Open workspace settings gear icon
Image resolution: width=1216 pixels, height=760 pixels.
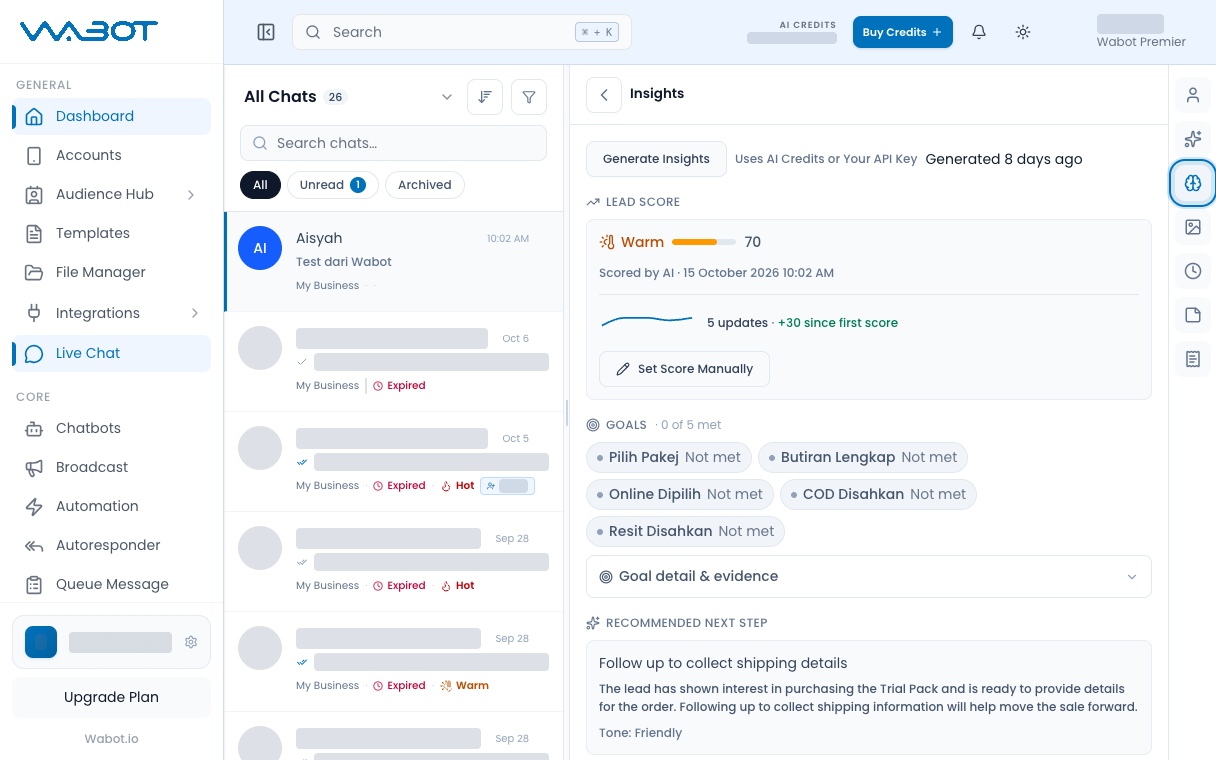[x=191, y=642]
